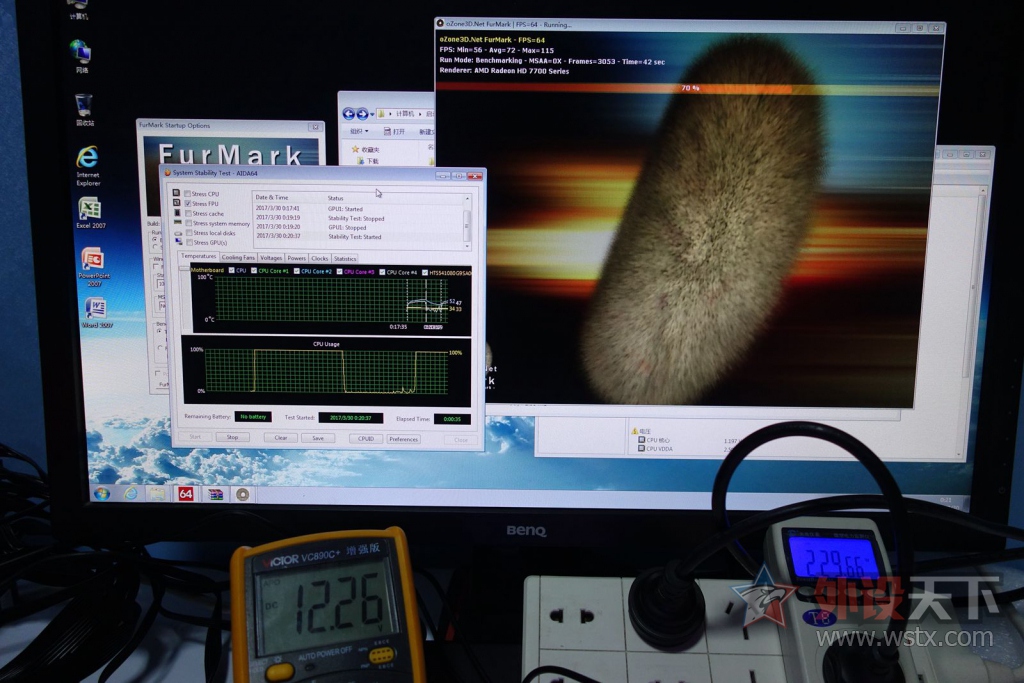
Task: Select the Word 2007 desktop shortcut
Action: (x=97, y=312)
